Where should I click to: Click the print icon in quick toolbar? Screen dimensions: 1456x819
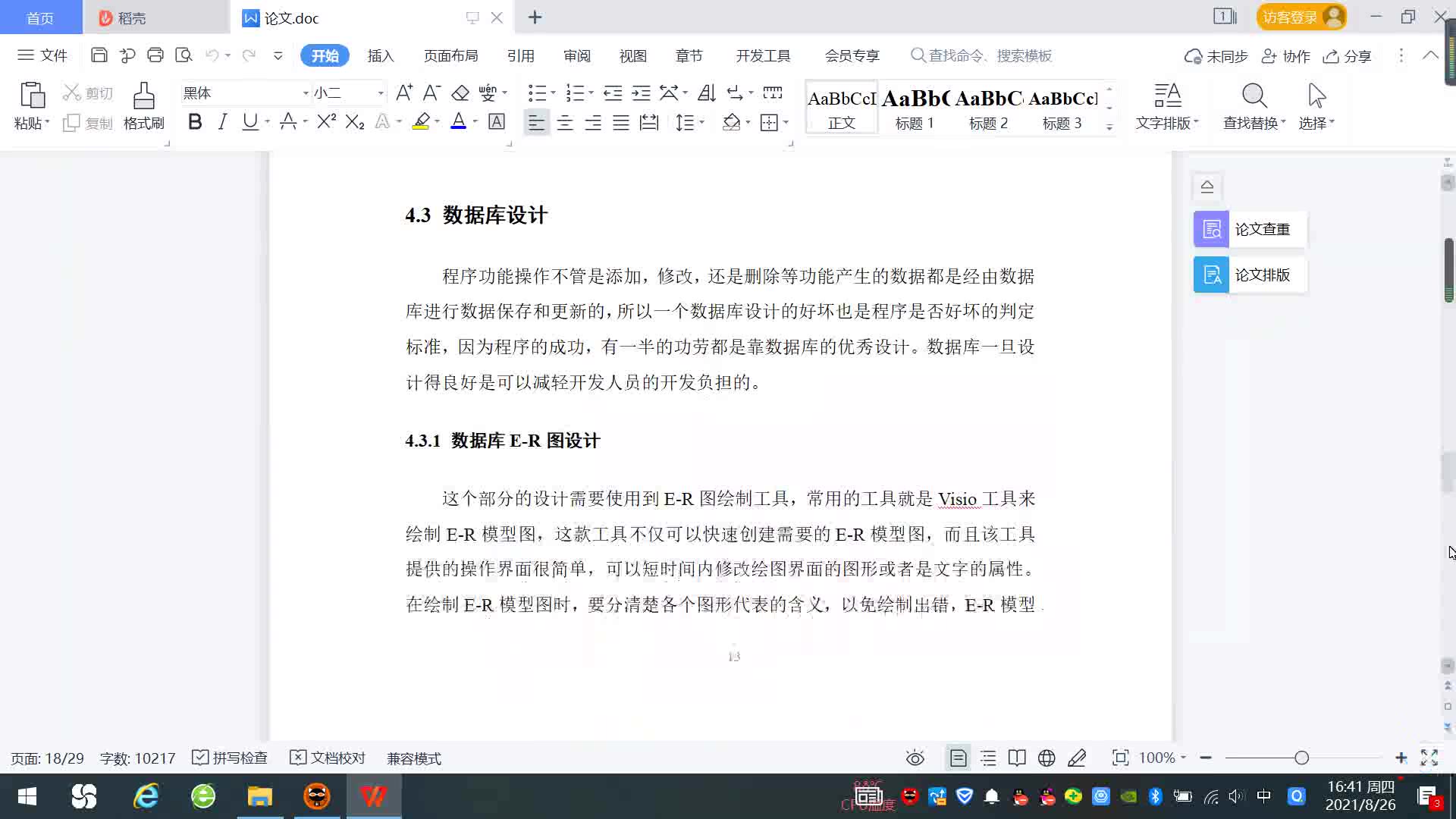pyautogui.click(x=155, y=55)
